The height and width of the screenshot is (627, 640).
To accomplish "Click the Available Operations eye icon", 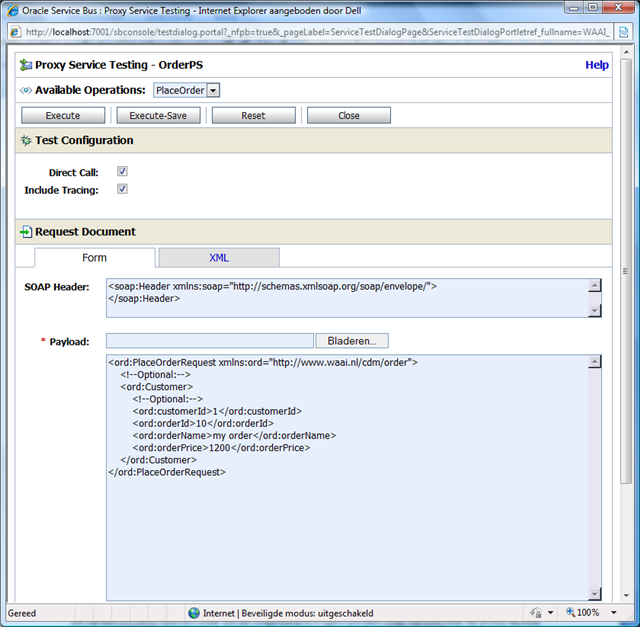I will click(x=26, y=90).
